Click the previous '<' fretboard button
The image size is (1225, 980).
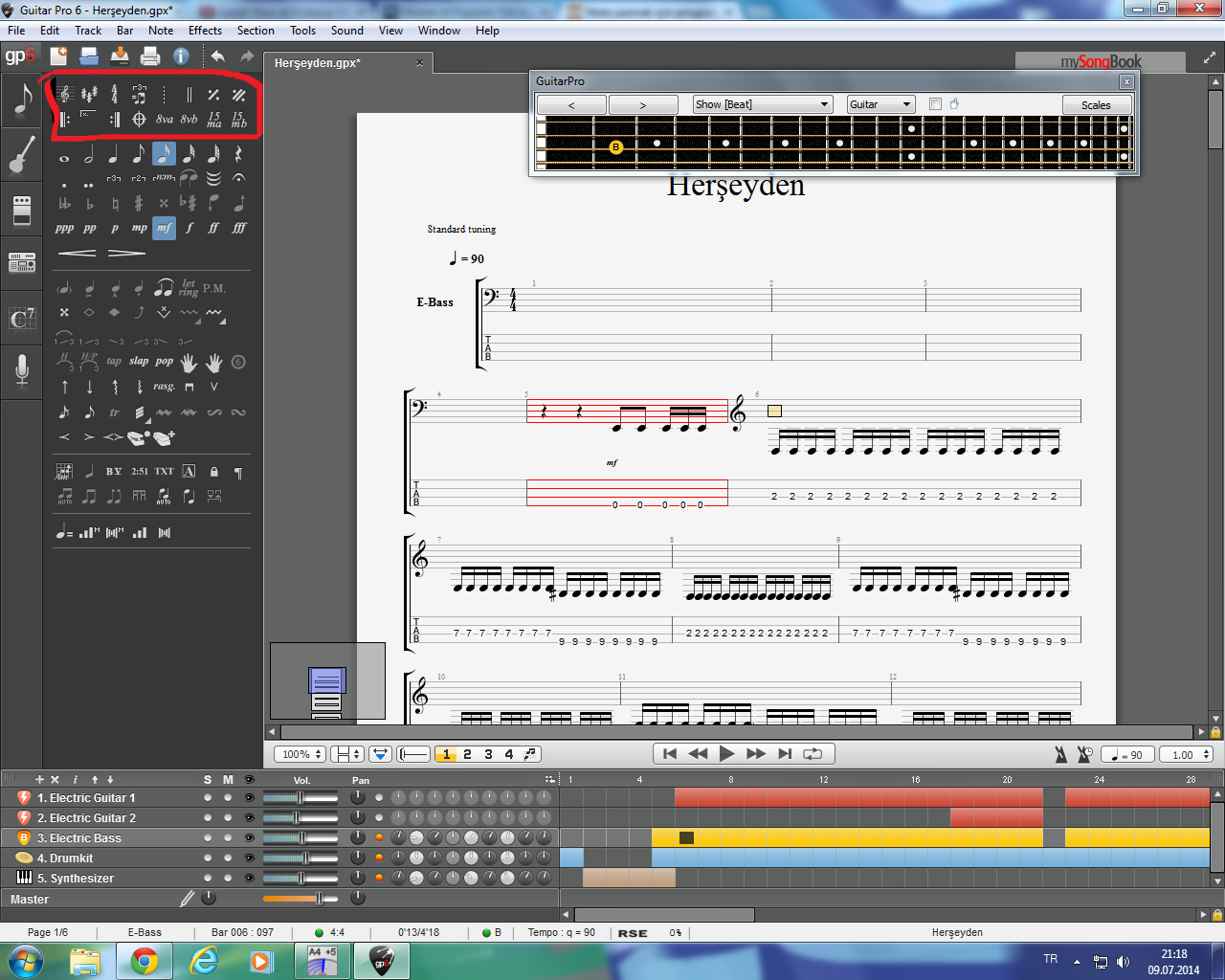(571, 104)
